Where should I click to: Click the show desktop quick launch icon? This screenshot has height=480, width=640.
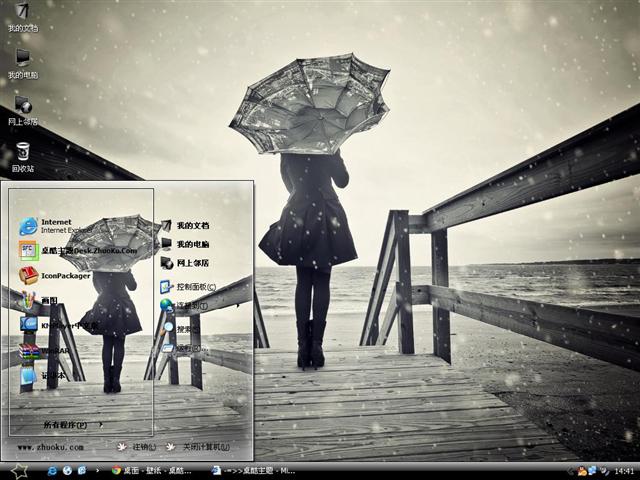coord(82,471)
